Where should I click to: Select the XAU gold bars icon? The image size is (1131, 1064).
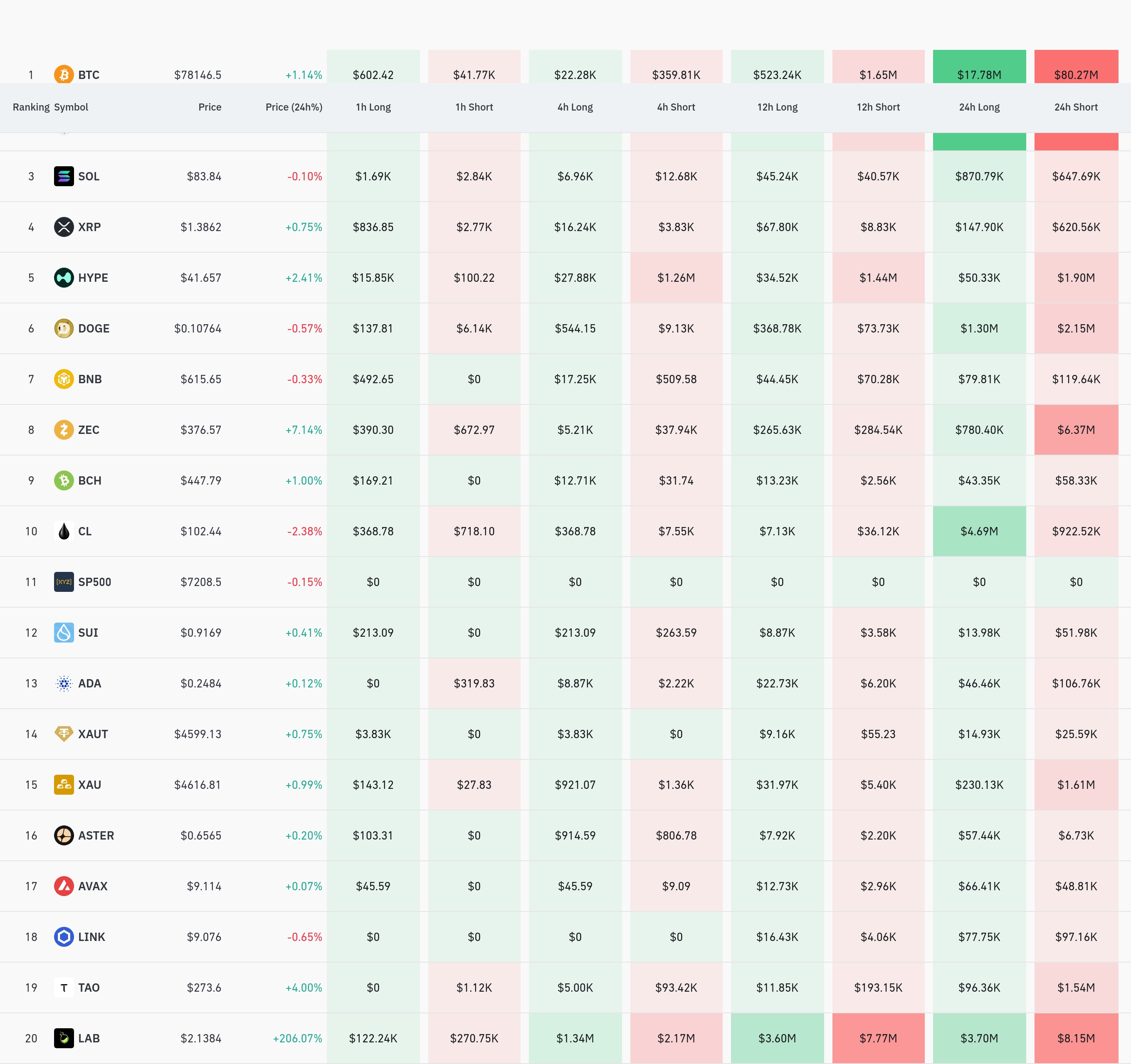[64, 785]
